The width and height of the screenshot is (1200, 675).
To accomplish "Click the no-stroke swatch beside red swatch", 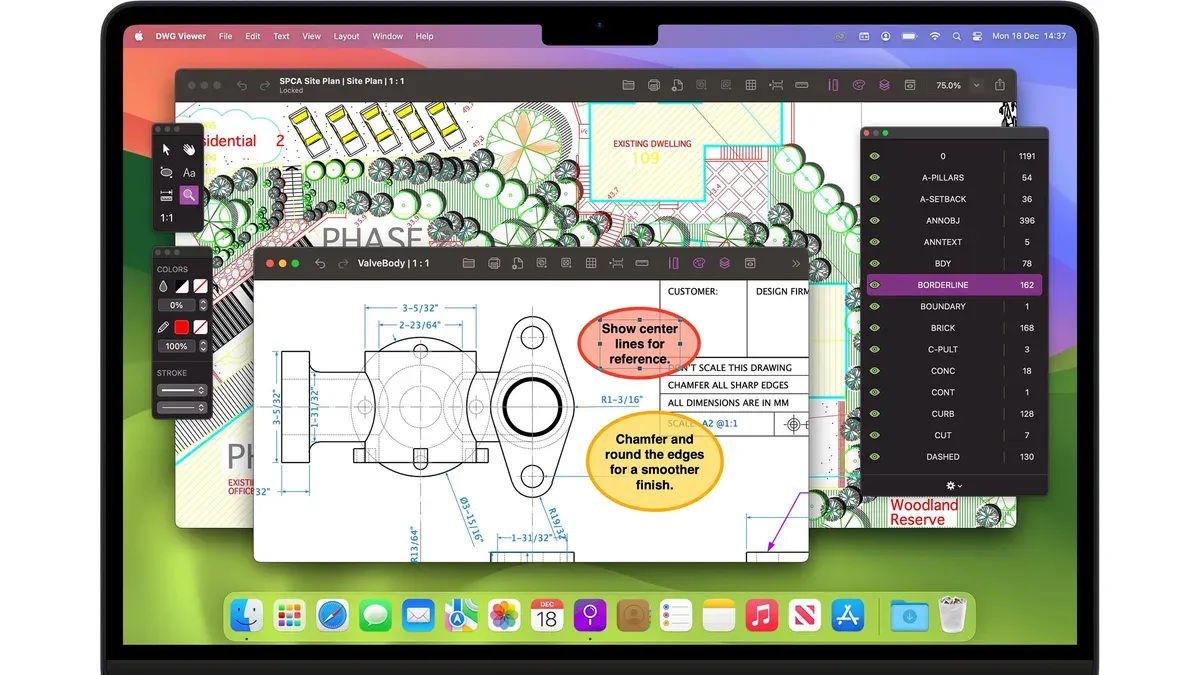I will [201, 327].
